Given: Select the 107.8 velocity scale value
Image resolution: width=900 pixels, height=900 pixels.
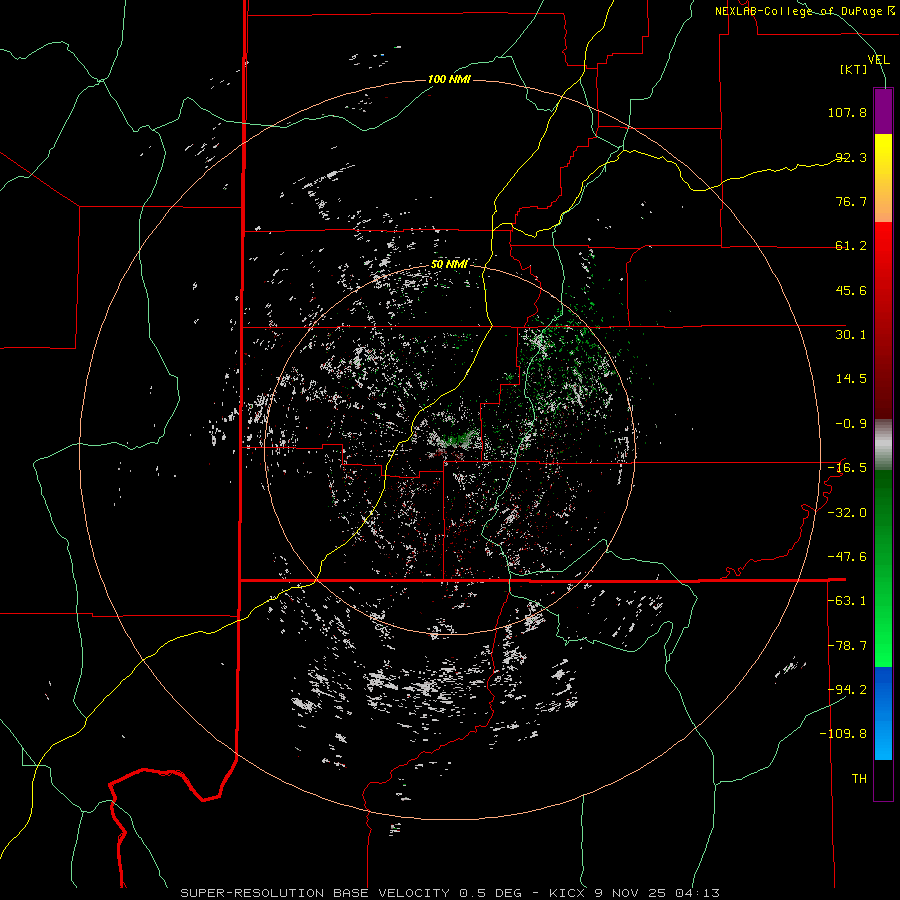Looking at the screenshot, I should (x=847, y=112).
